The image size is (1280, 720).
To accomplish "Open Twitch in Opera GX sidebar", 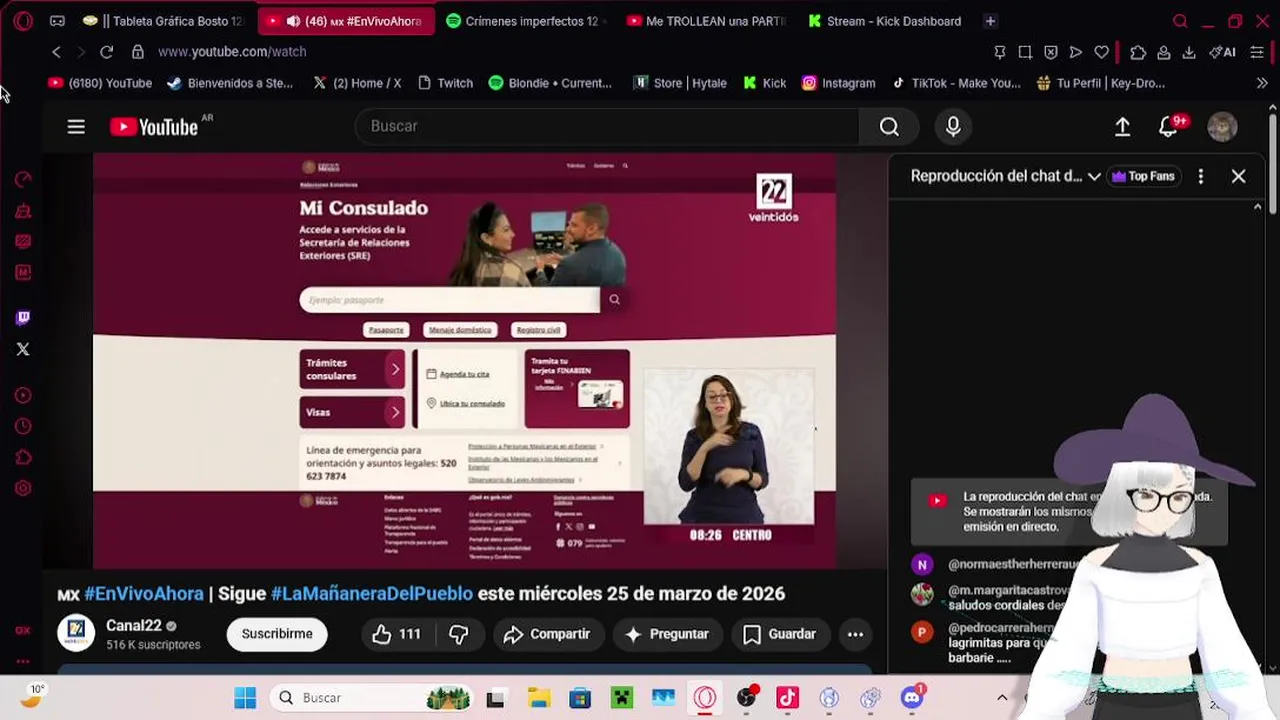I will (x=23, y=317).
